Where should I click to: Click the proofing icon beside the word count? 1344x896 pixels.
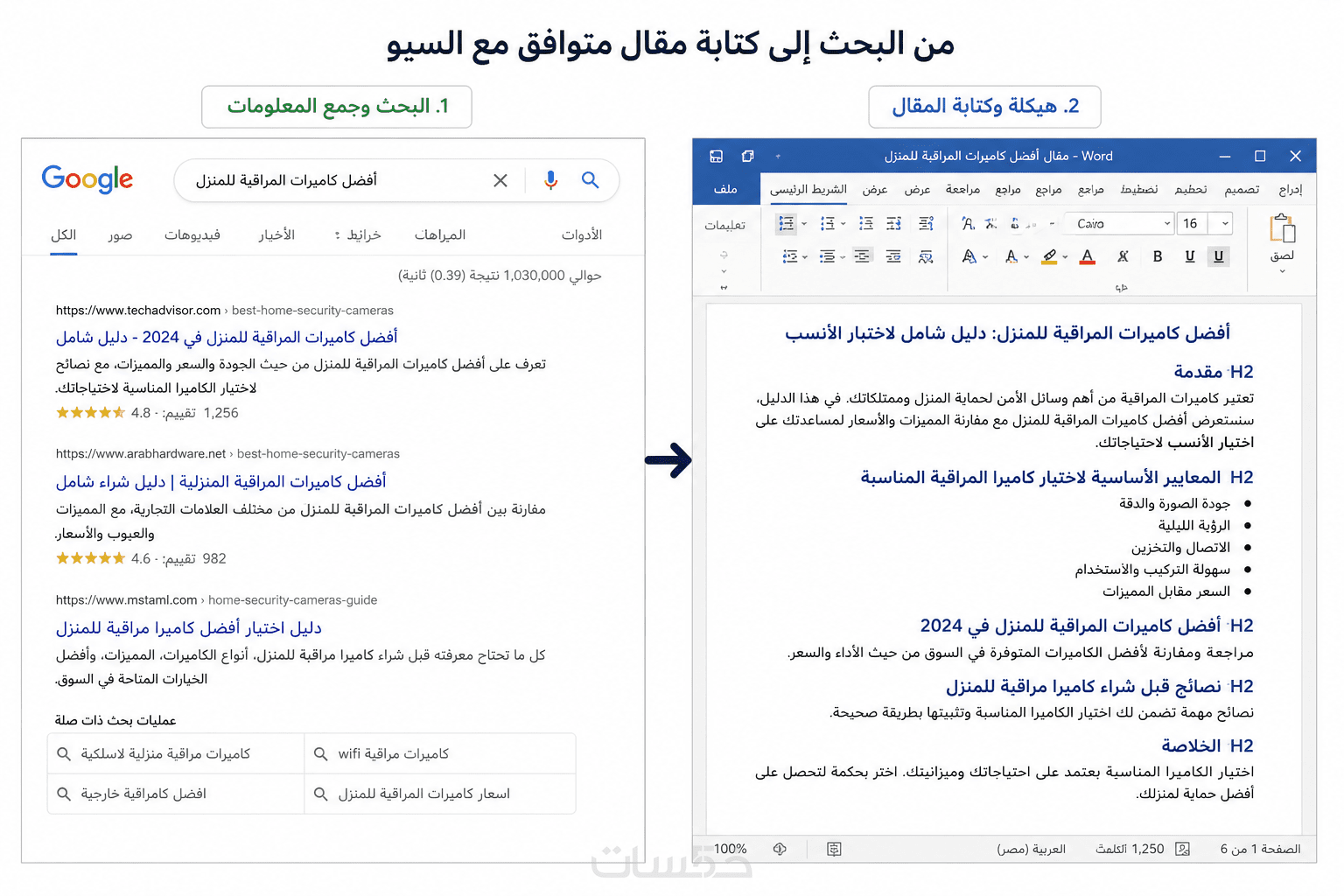(1183, 849)
